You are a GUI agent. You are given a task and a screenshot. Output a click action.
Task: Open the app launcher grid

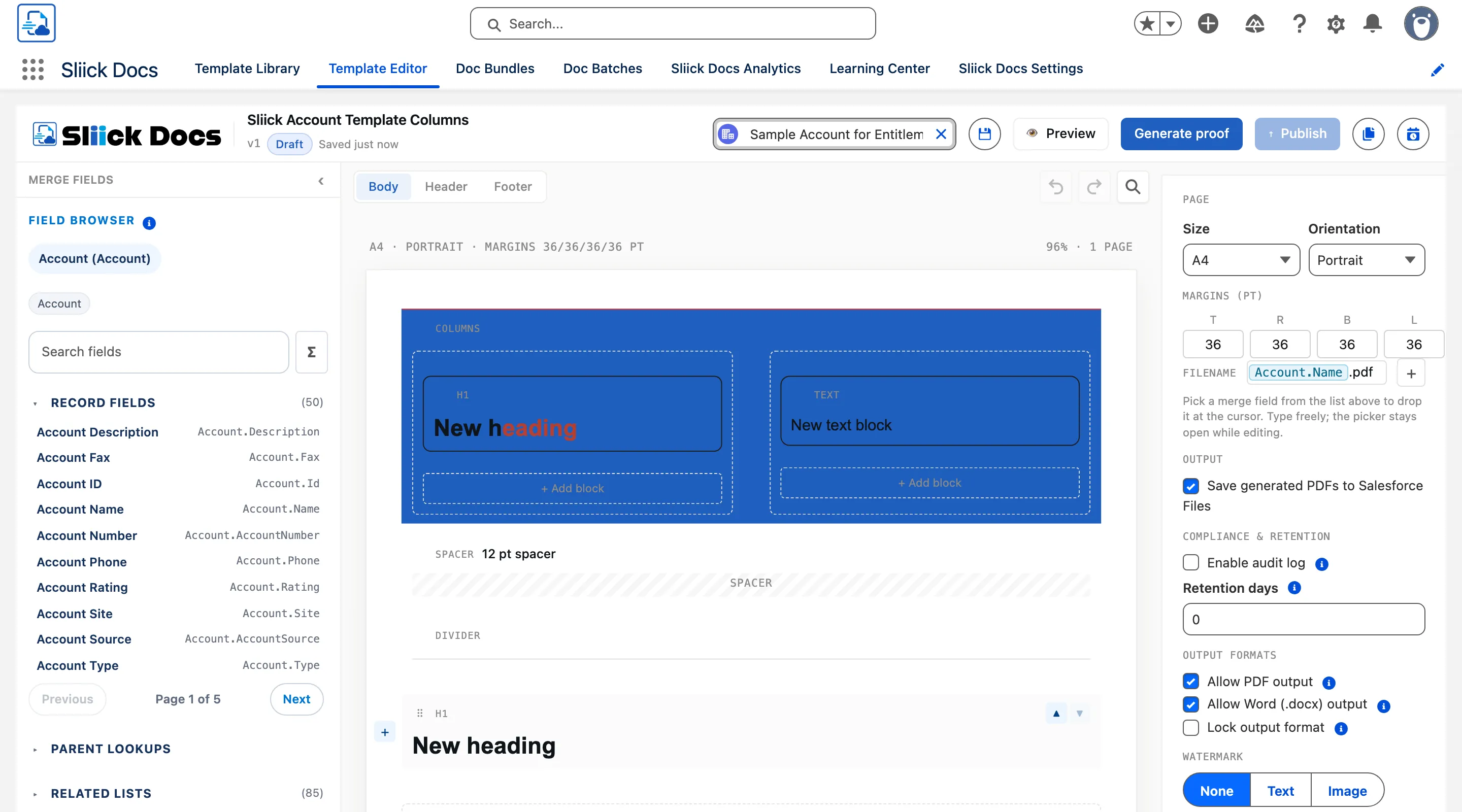coord(33,69)
